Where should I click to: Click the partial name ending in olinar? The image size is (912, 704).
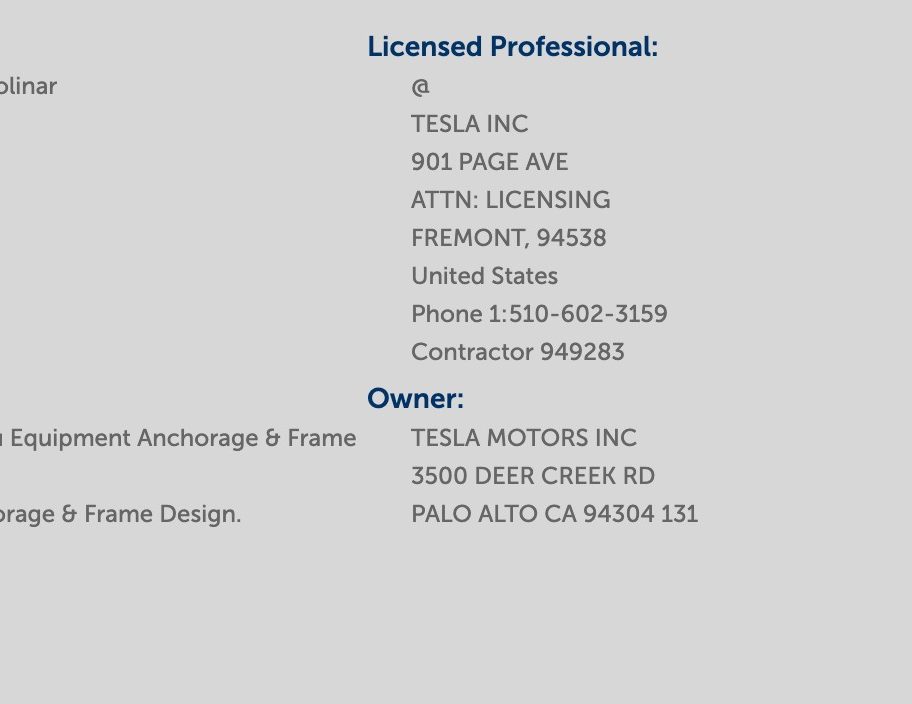pos(28,86)
